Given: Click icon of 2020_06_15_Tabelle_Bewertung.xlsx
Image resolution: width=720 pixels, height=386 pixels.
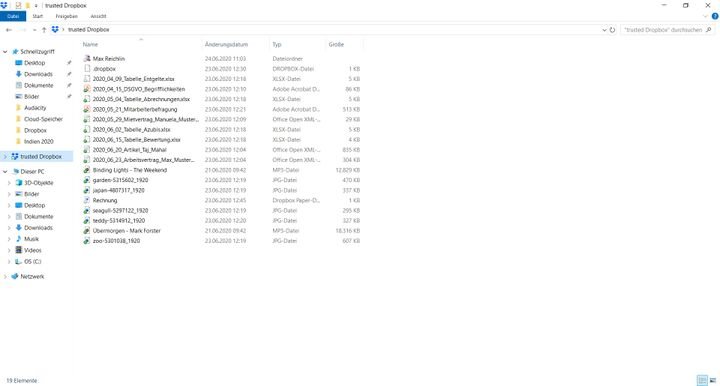Looking at the screenshot, I should [87, 139].
